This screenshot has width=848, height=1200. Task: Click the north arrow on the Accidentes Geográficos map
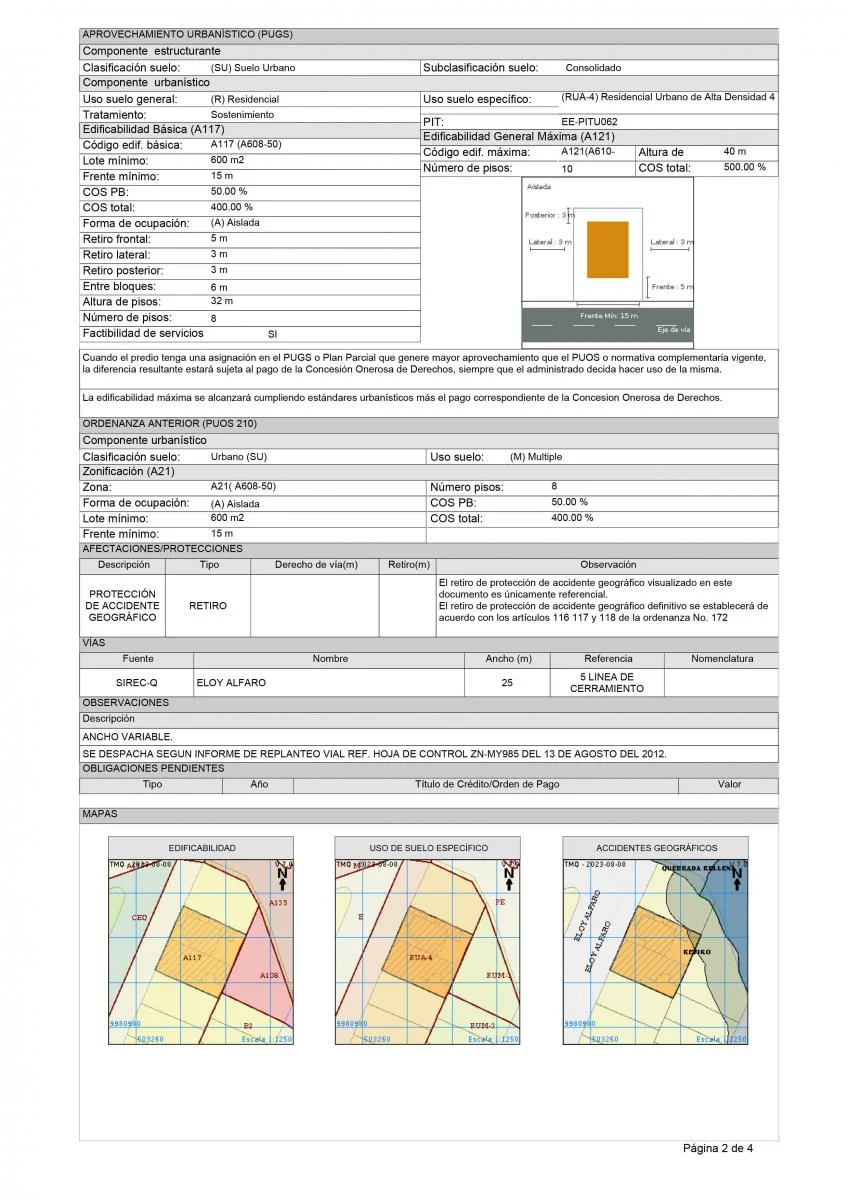click(737, 879)
